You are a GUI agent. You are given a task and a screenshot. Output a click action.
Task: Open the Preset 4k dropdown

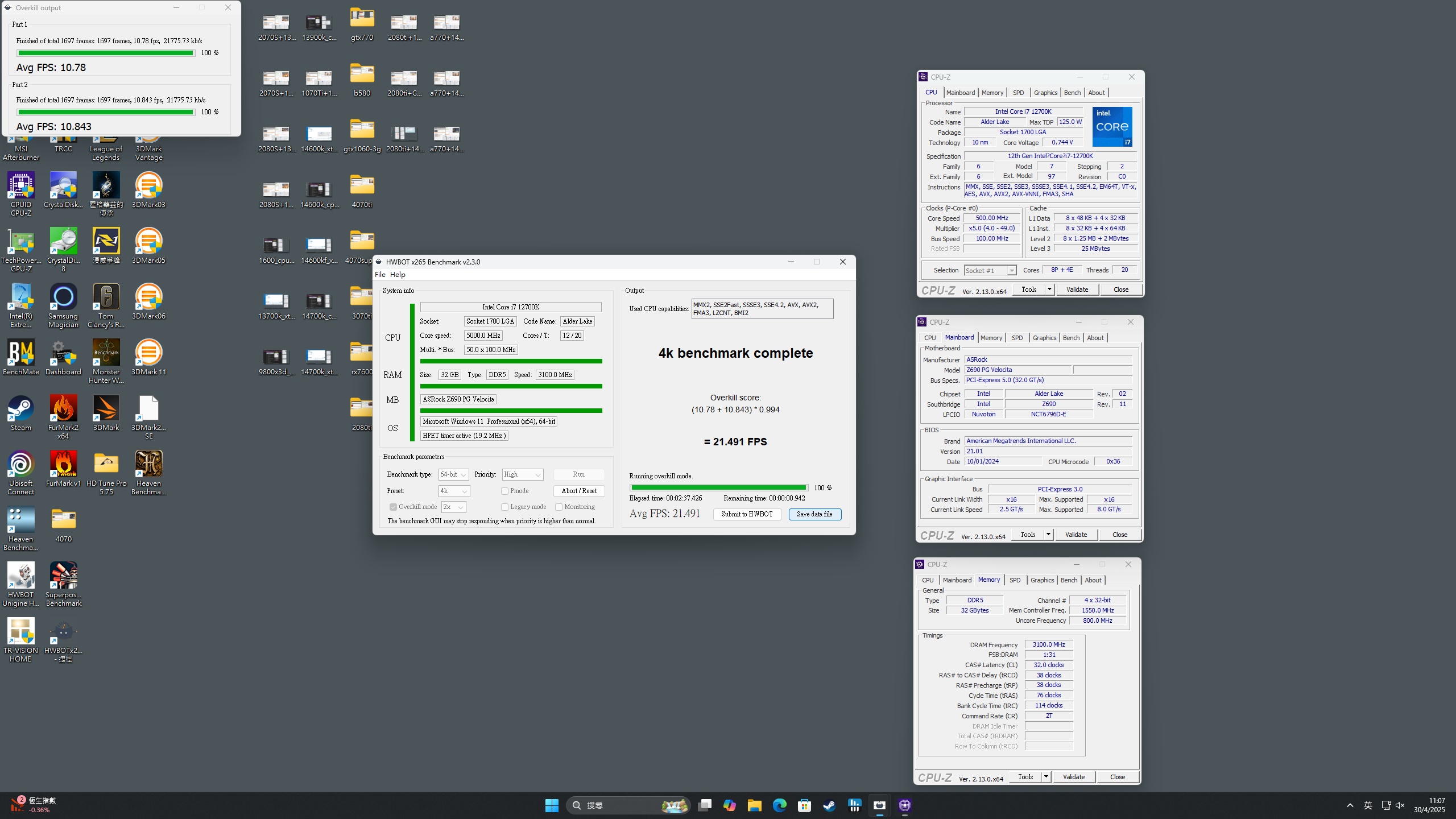[454, 491]
